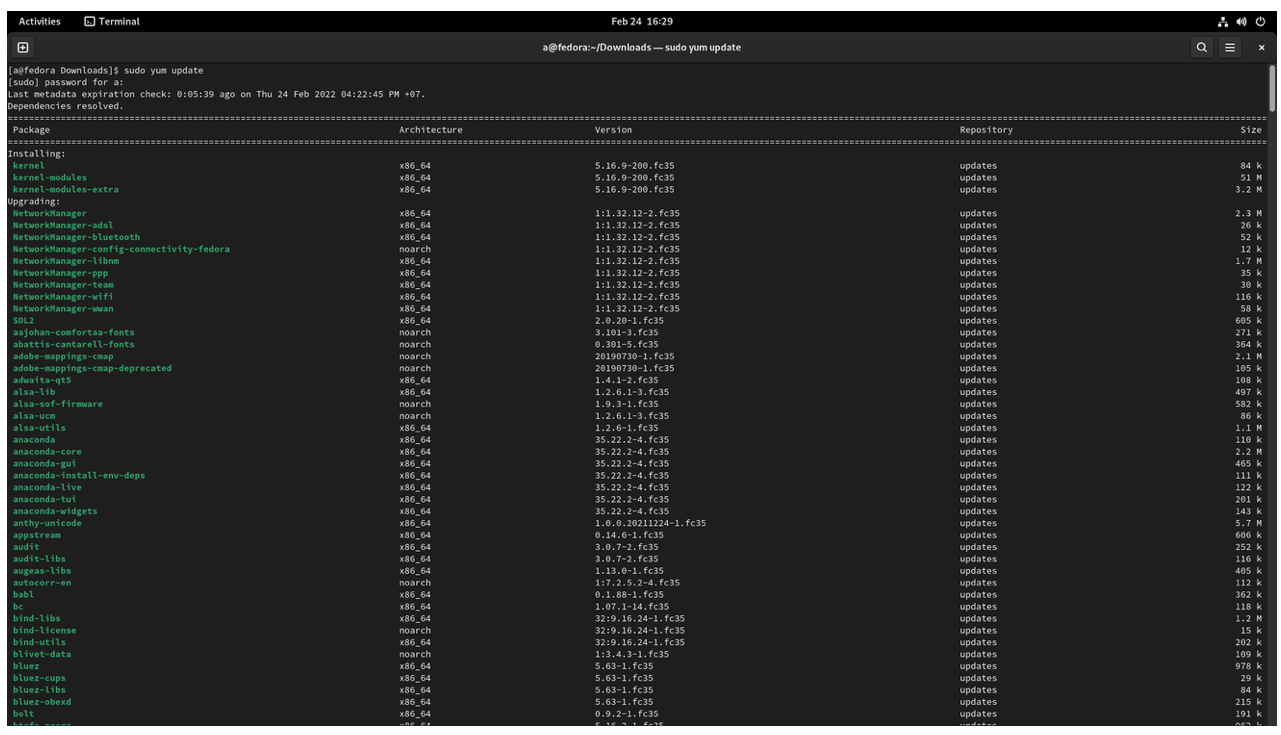Click the Size column header
This screenshot has height=735, width=1281.
point(1251,130)
